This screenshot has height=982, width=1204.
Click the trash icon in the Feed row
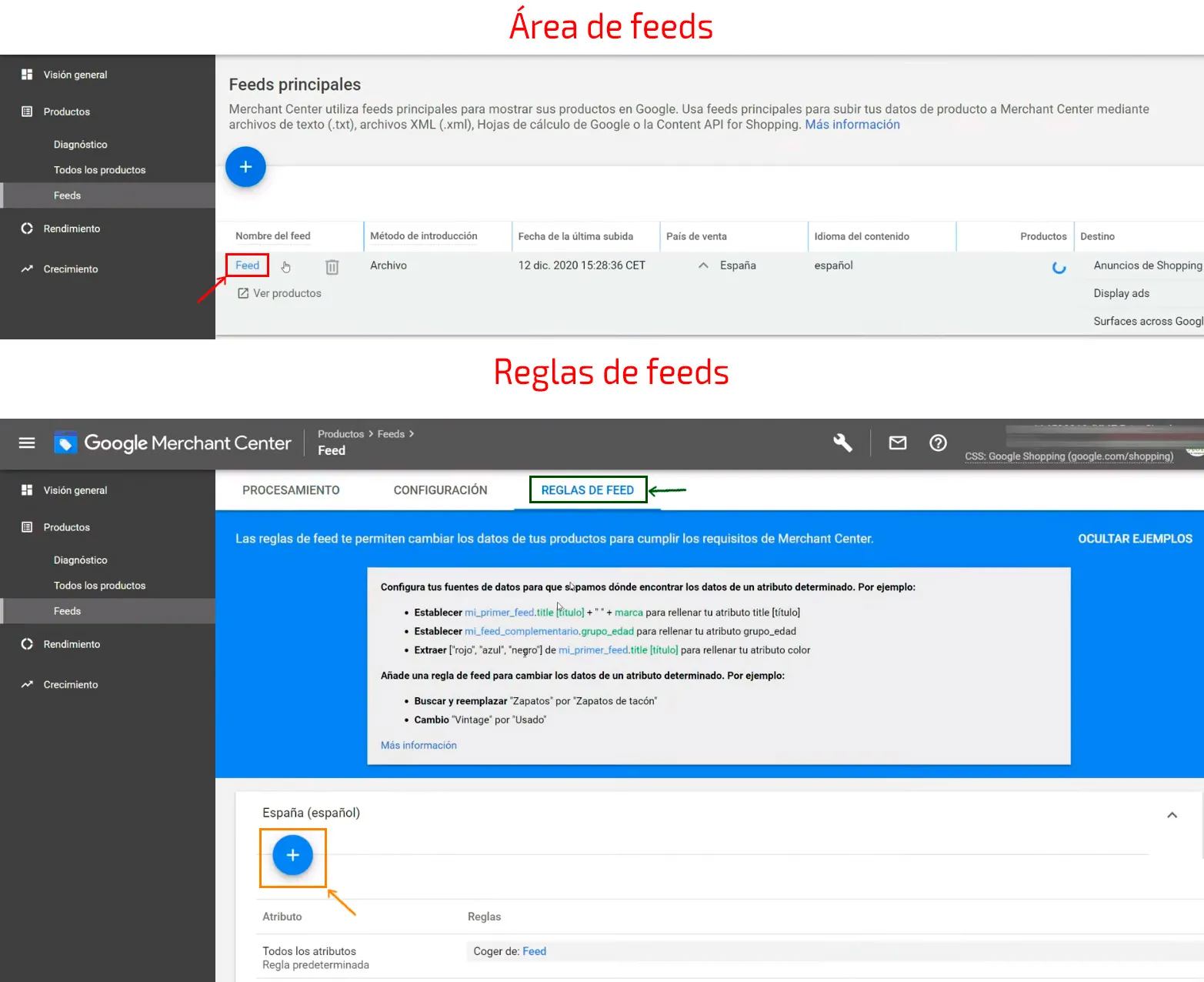click(332, 266)
